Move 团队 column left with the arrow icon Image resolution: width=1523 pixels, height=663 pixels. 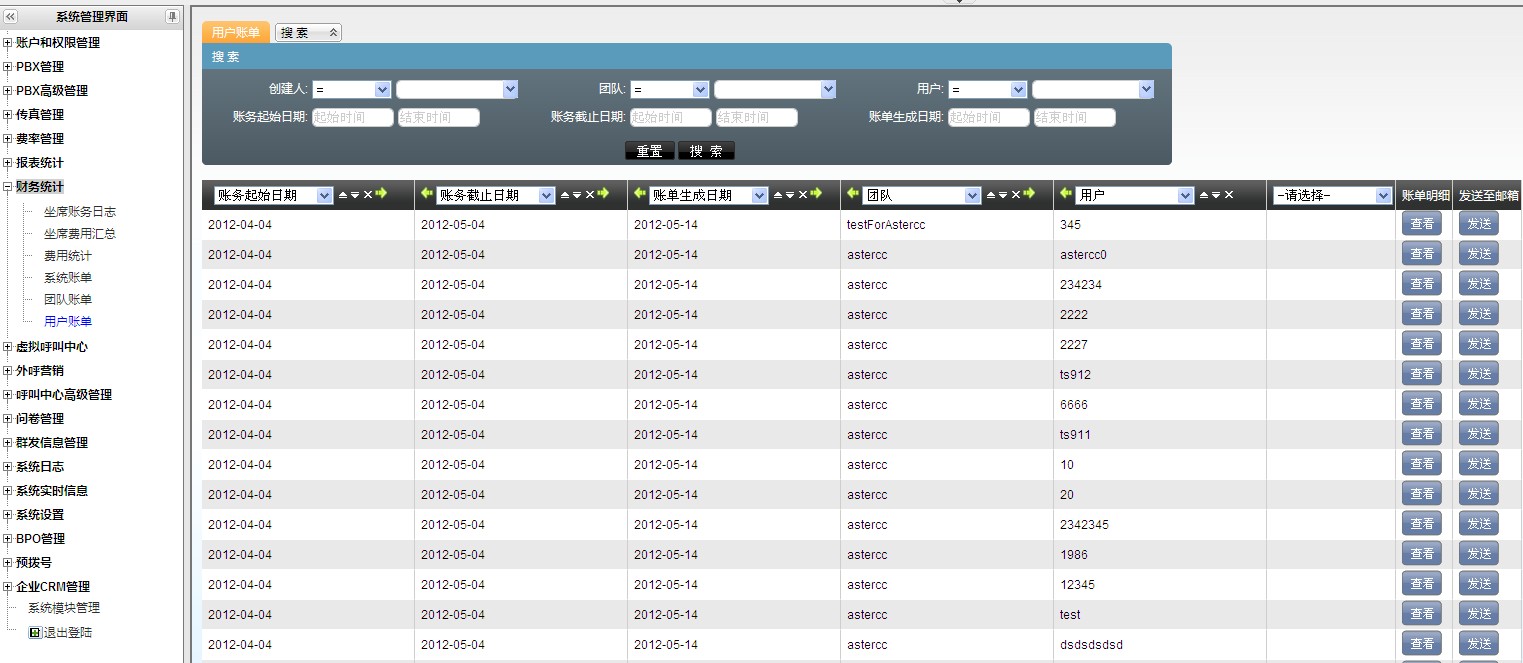click(x=853, y=194)
